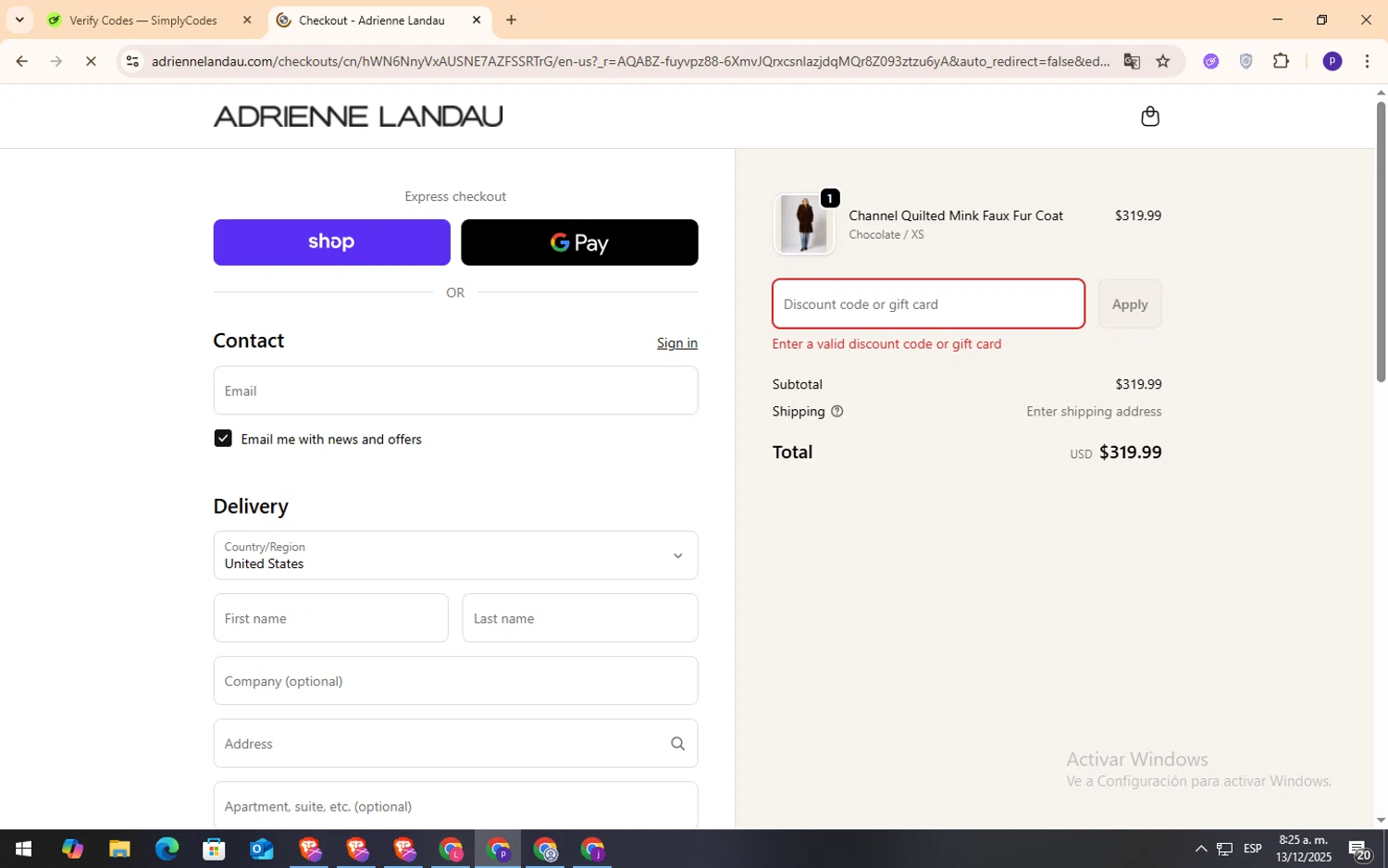The height and width of the screenshot is (868, 1388).
Task: Click the Apply discount button
Action: click(1129, 304)
